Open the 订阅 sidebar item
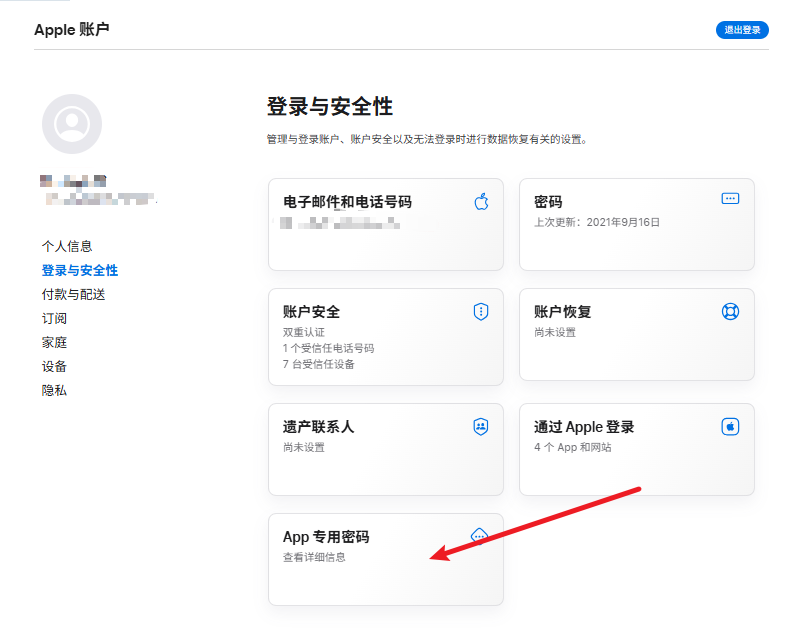 point(54,319)
